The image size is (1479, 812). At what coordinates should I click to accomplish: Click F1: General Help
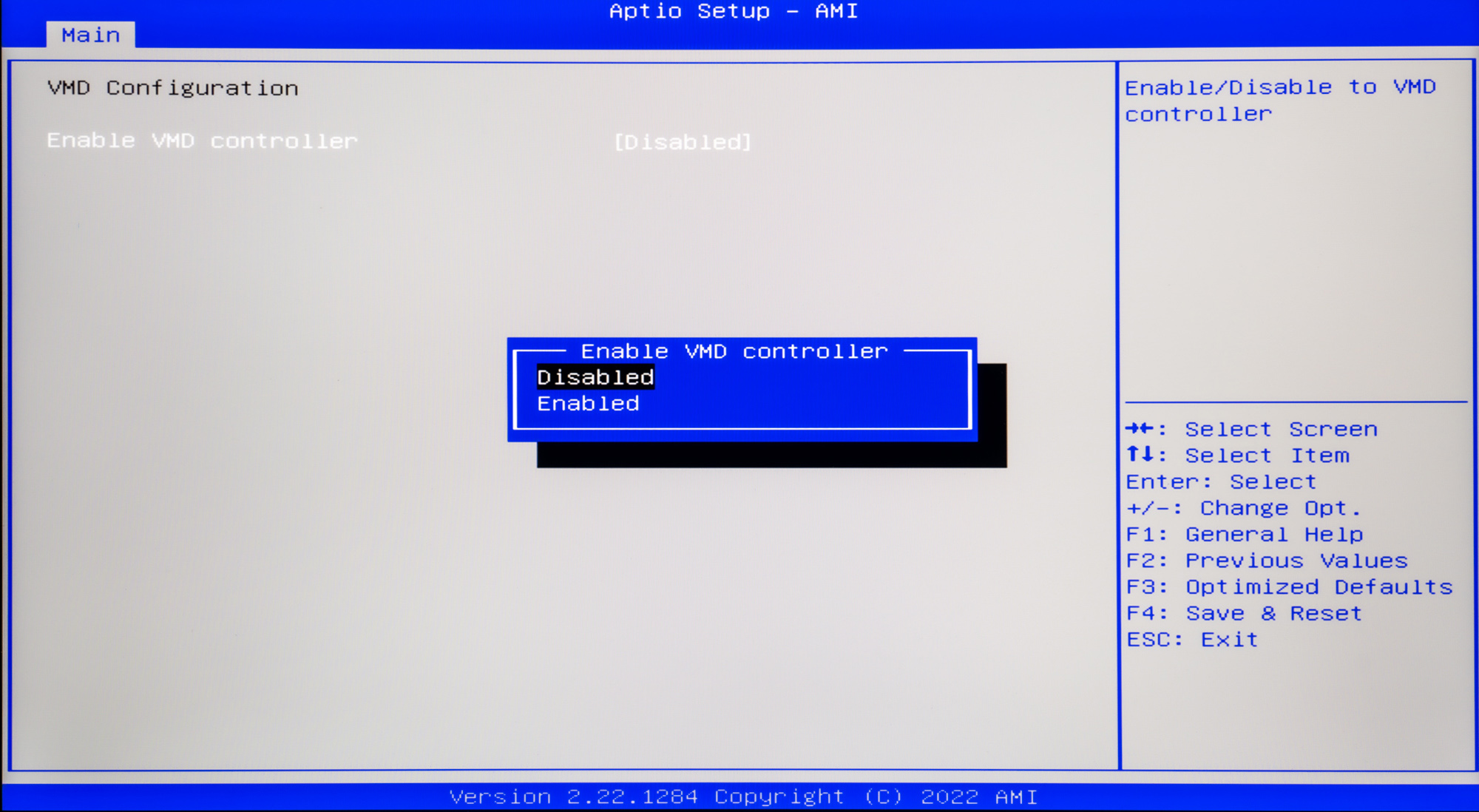(1245, 535)
